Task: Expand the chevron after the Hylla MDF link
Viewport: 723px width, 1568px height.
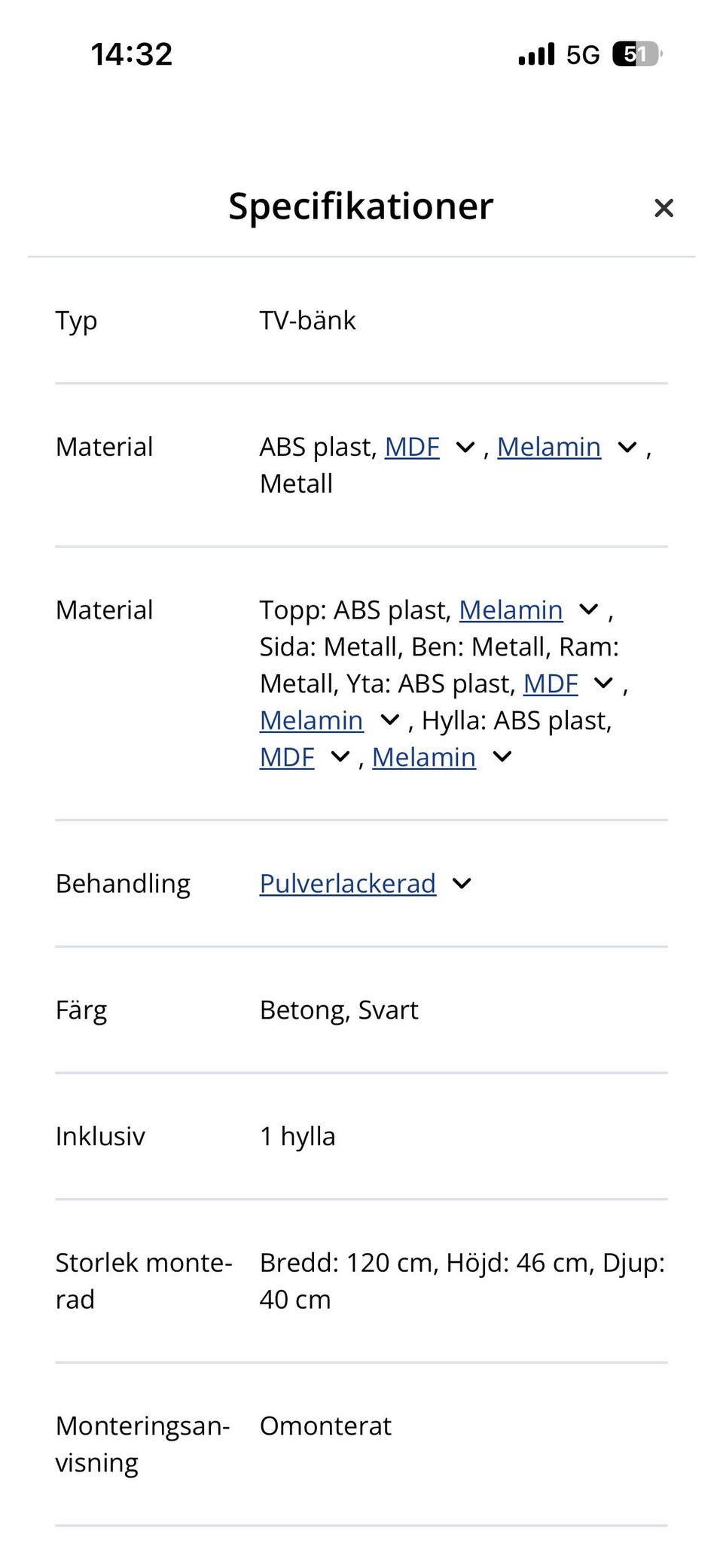Action: click(340, 757)
